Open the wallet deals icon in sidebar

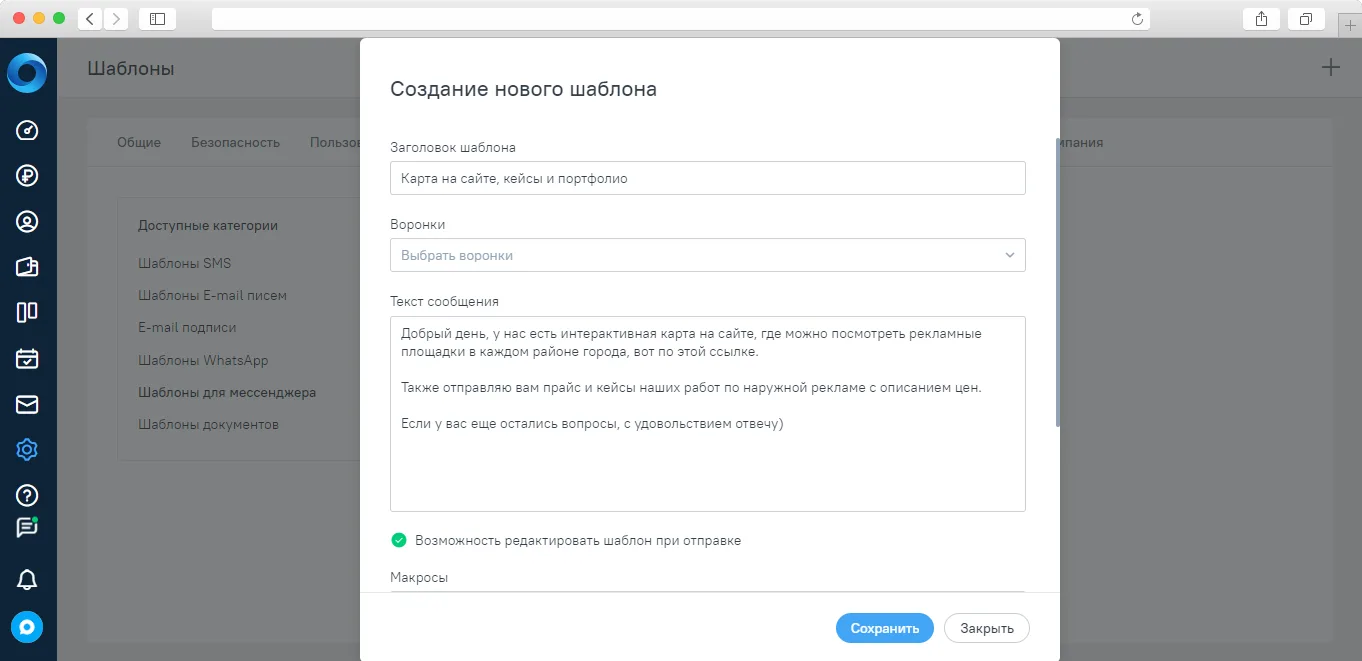[x=27, y=267]
